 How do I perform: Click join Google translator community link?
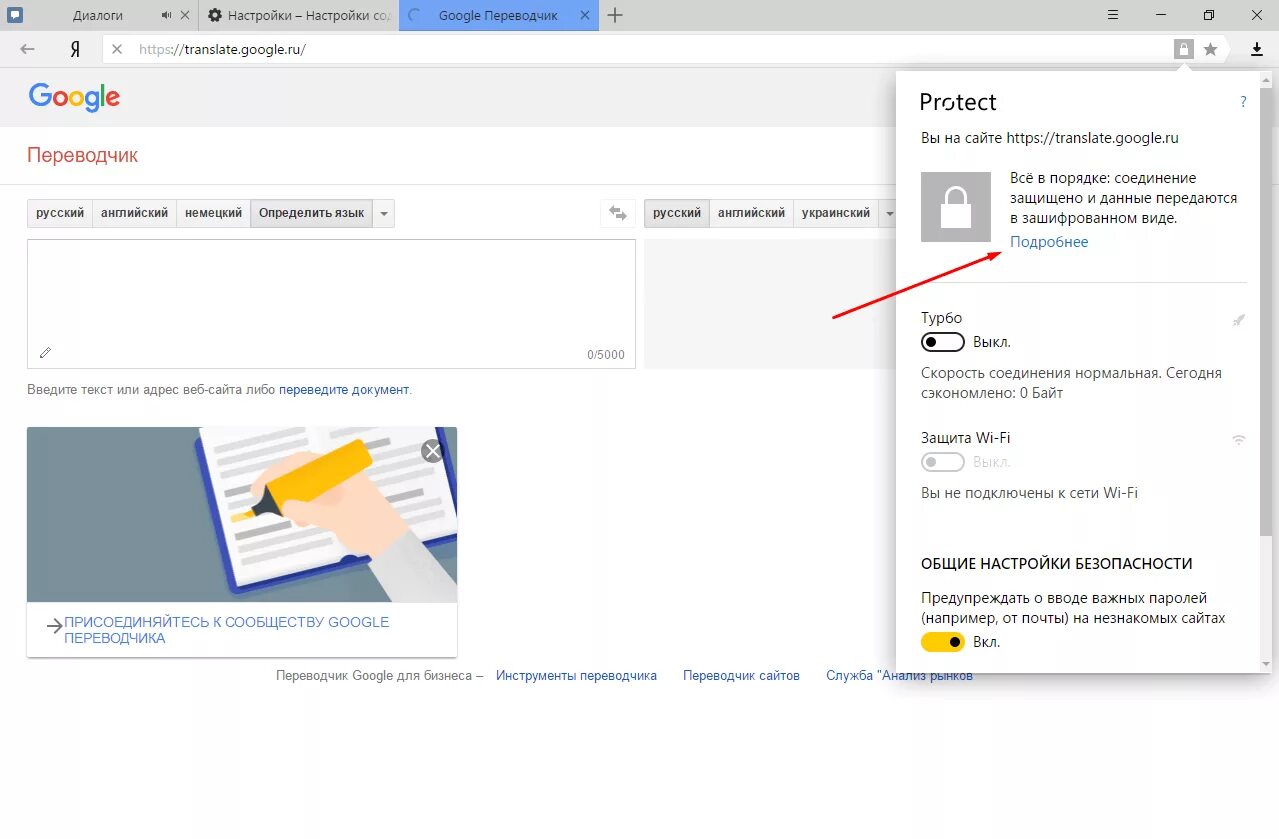226,630
